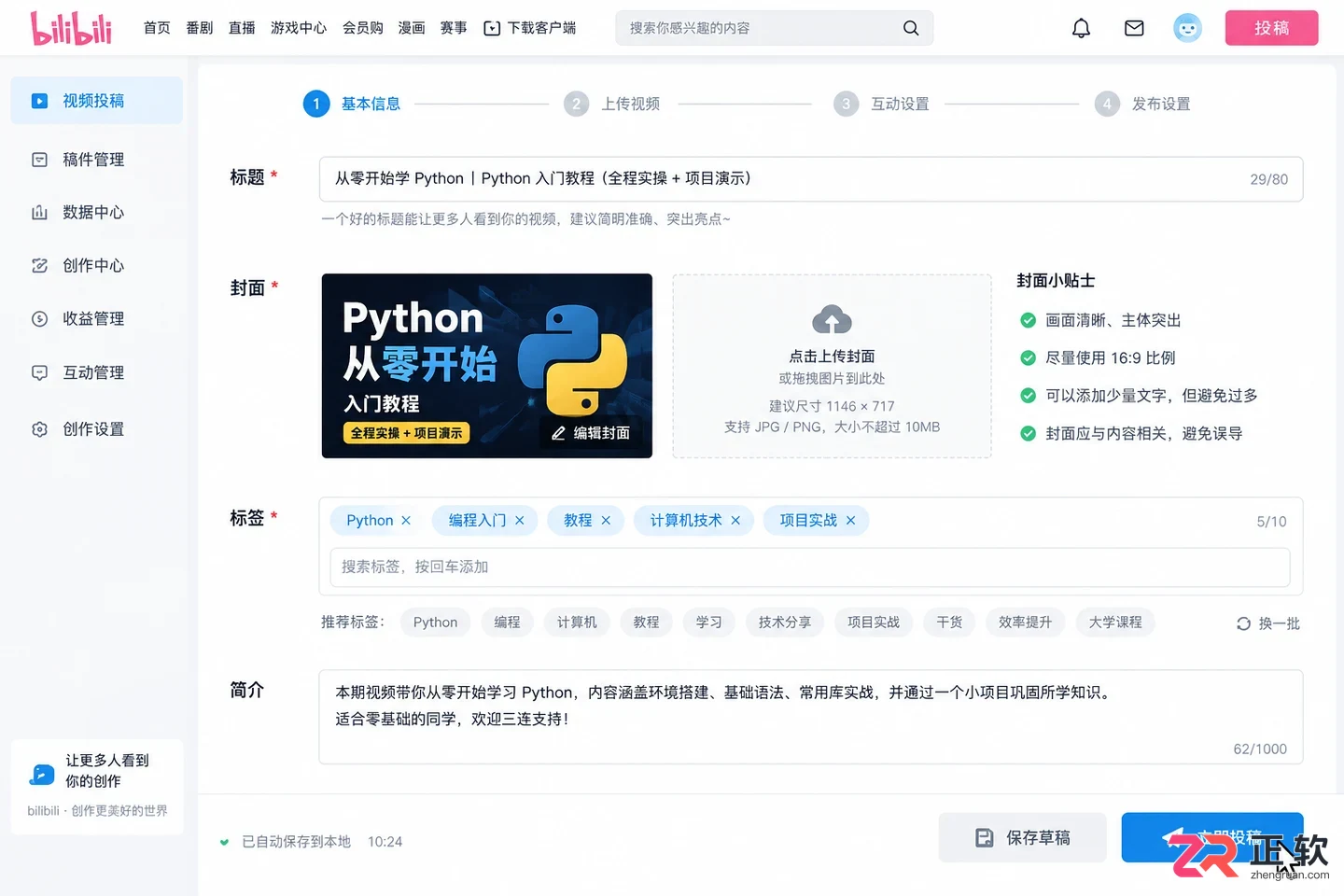Add recommended tag 效率提升
Screen dimensions: 1344x896
click(1025, 623)
